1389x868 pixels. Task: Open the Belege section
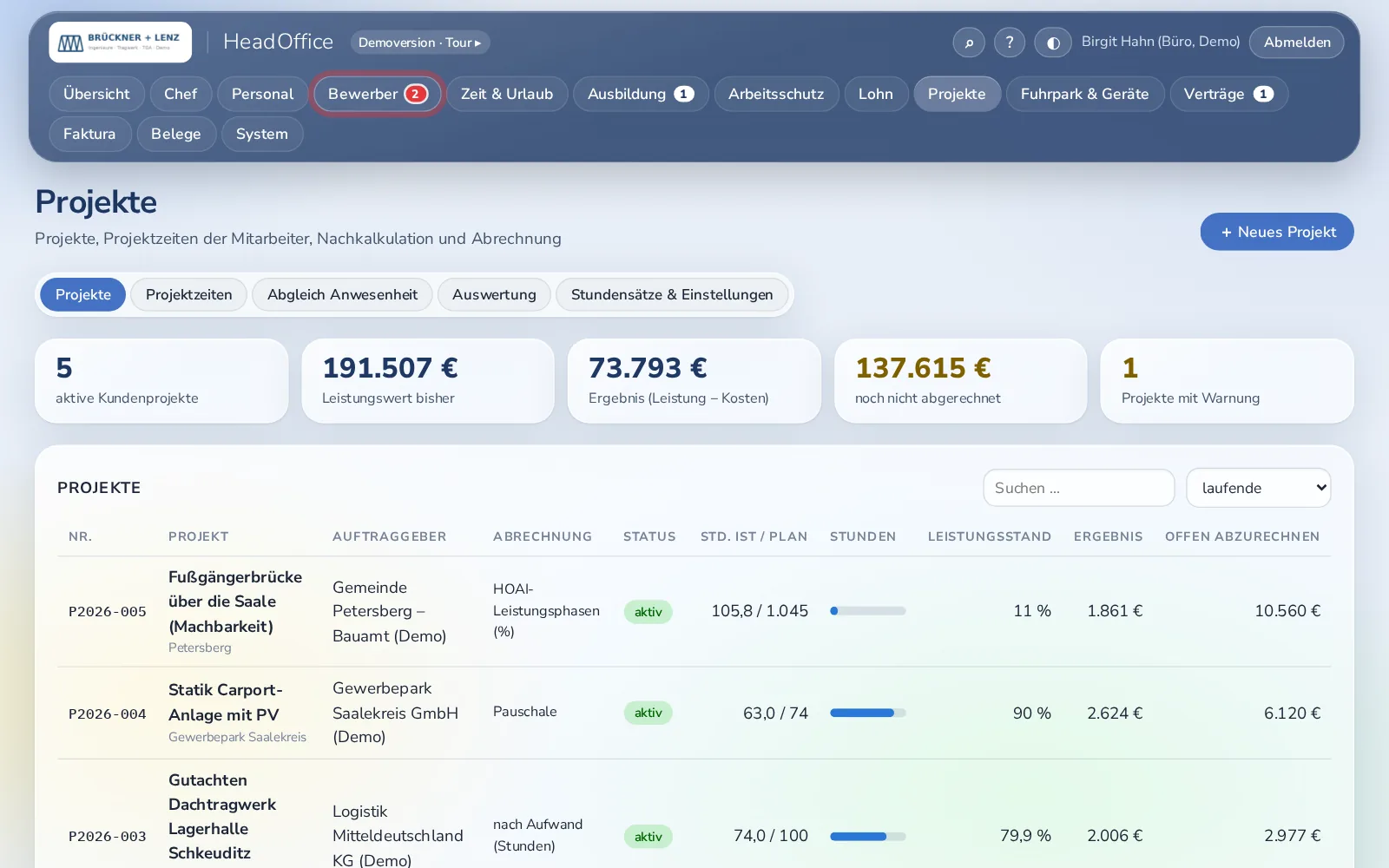click(x=176, y=134)
